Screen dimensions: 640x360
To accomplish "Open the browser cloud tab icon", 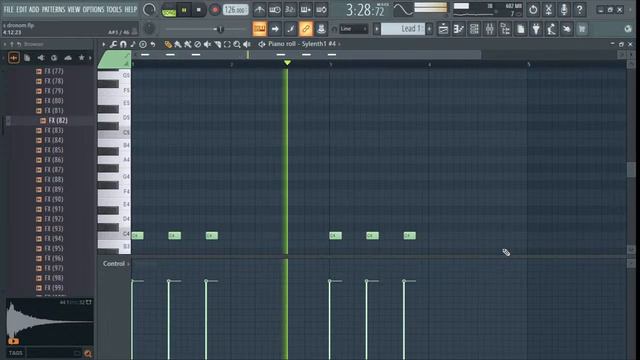I will 68,58.
